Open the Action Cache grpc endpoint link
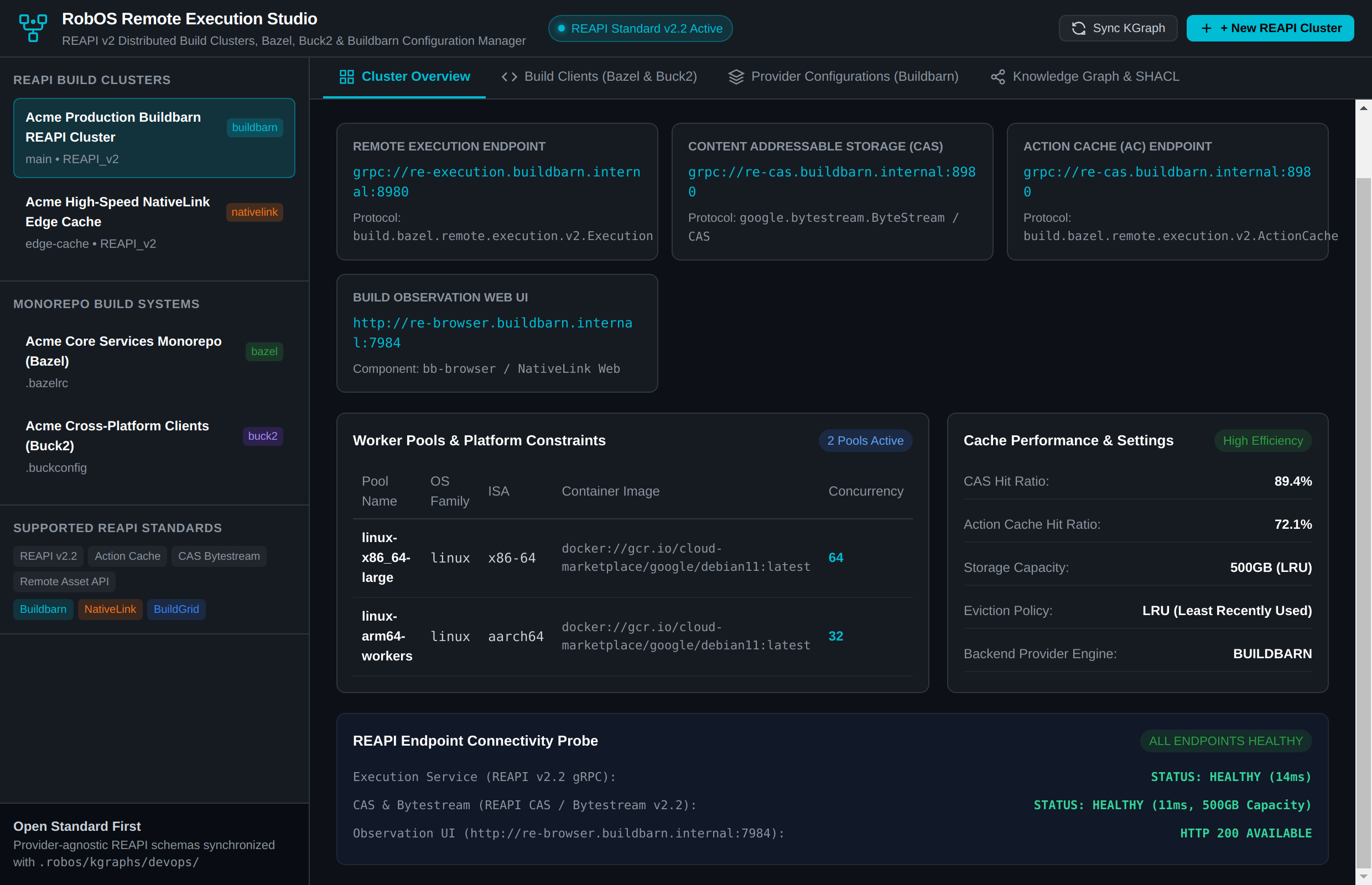Viewport: 1372px width, 885px height. tap(1167, 181)
